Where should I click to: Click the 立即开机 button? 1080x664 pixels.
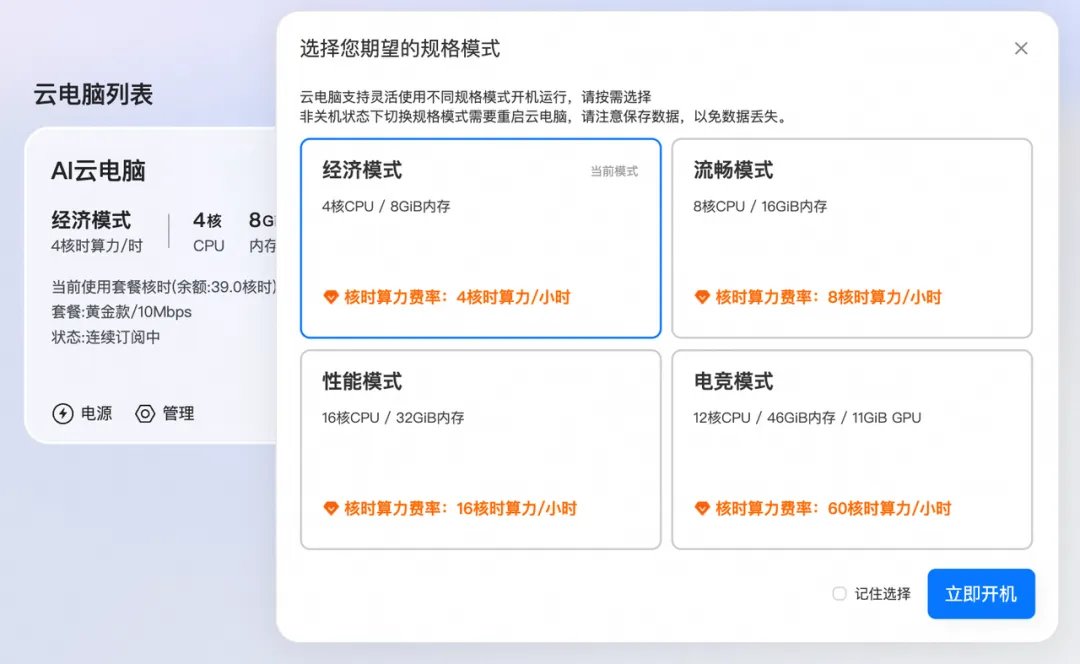pos(981,594)
